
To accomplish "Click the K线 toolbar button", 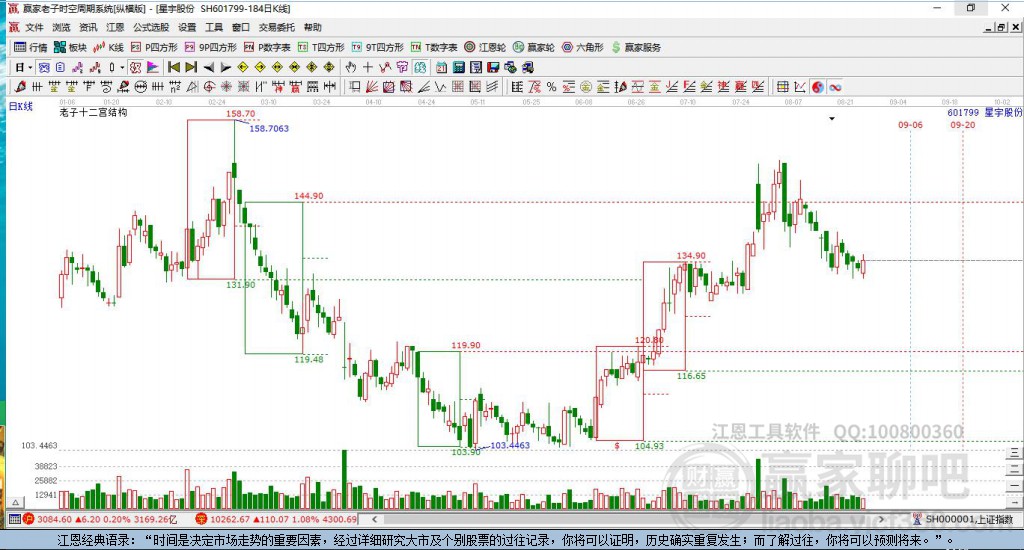I will [108, 47].
